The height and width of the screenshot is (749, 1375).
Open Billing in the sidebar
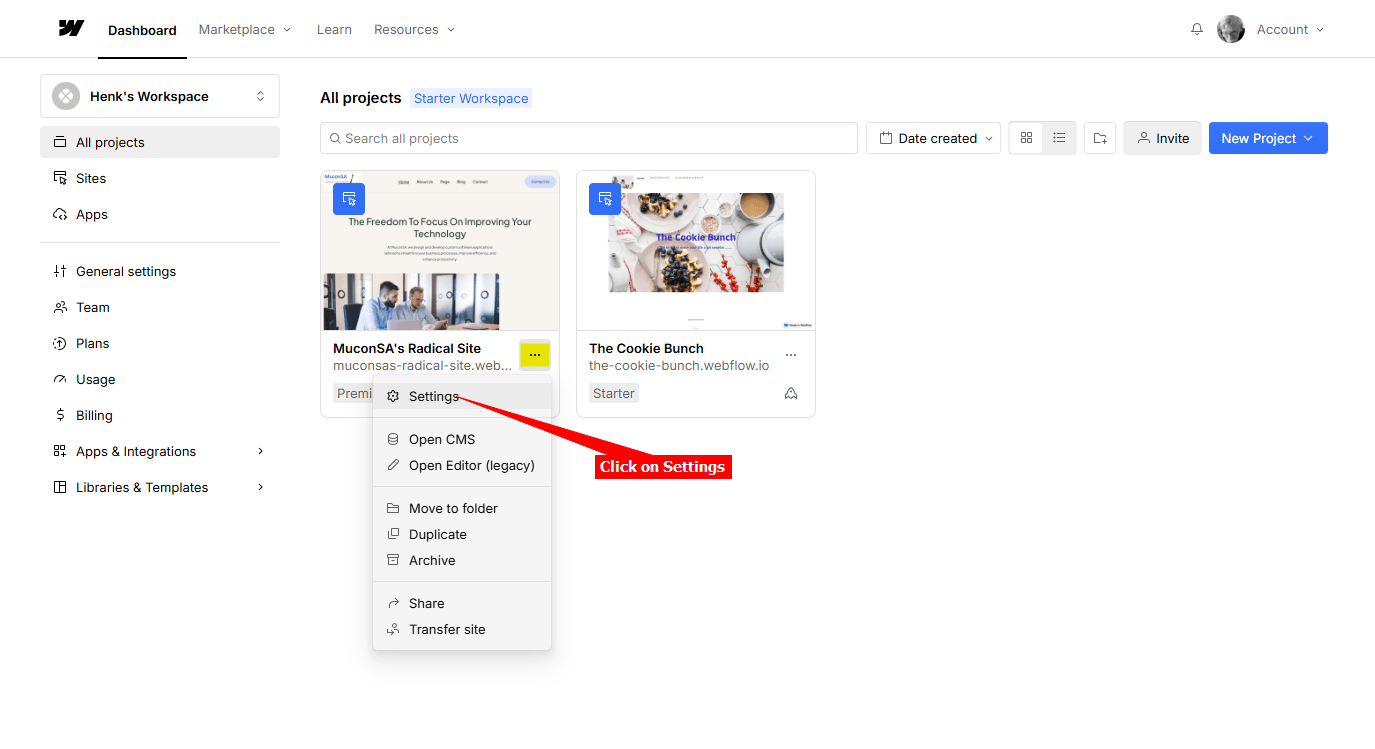pos(160,415)
